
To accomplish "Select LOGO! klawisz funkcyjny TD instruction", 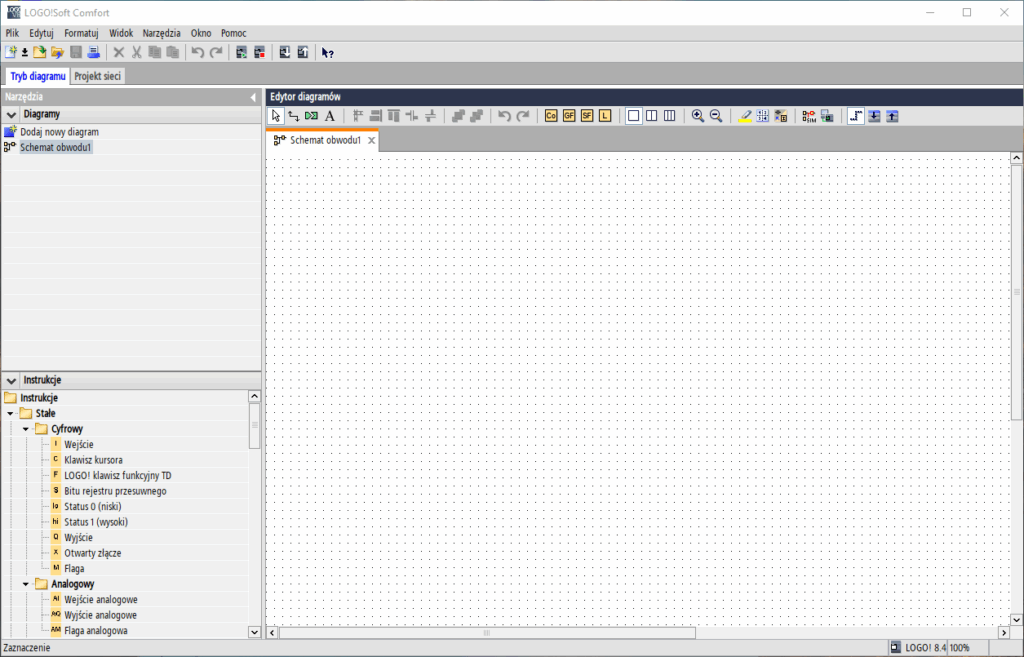I will point(118,476).
